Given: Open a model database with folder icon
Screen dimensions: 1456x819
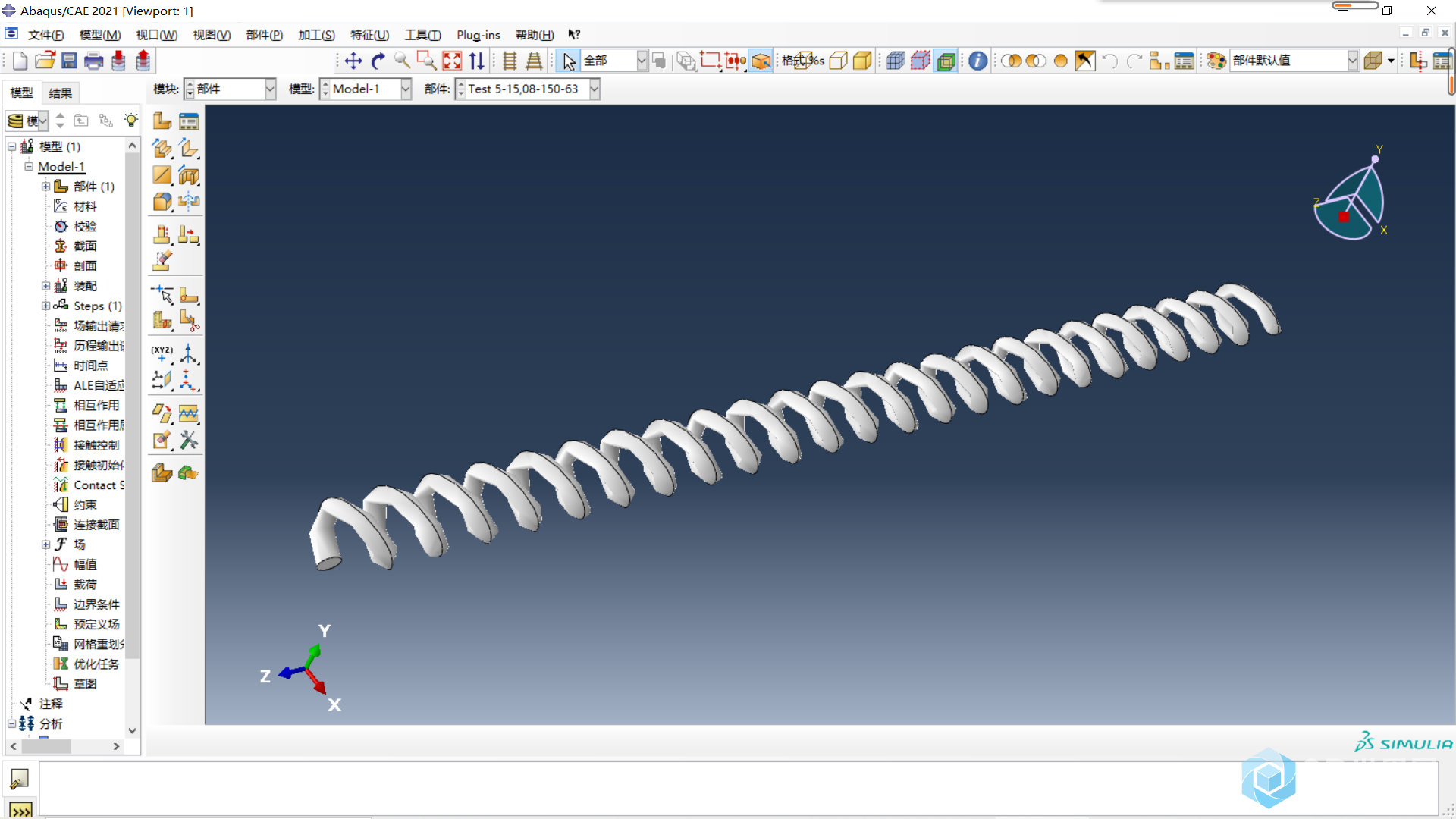Looking at the screenshot, I should pos(45,61).
